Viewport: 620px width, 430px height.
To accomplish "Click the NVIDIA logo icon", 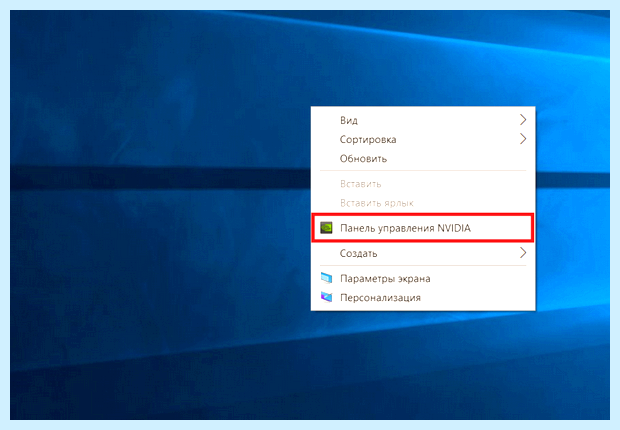I will point(326,228).
